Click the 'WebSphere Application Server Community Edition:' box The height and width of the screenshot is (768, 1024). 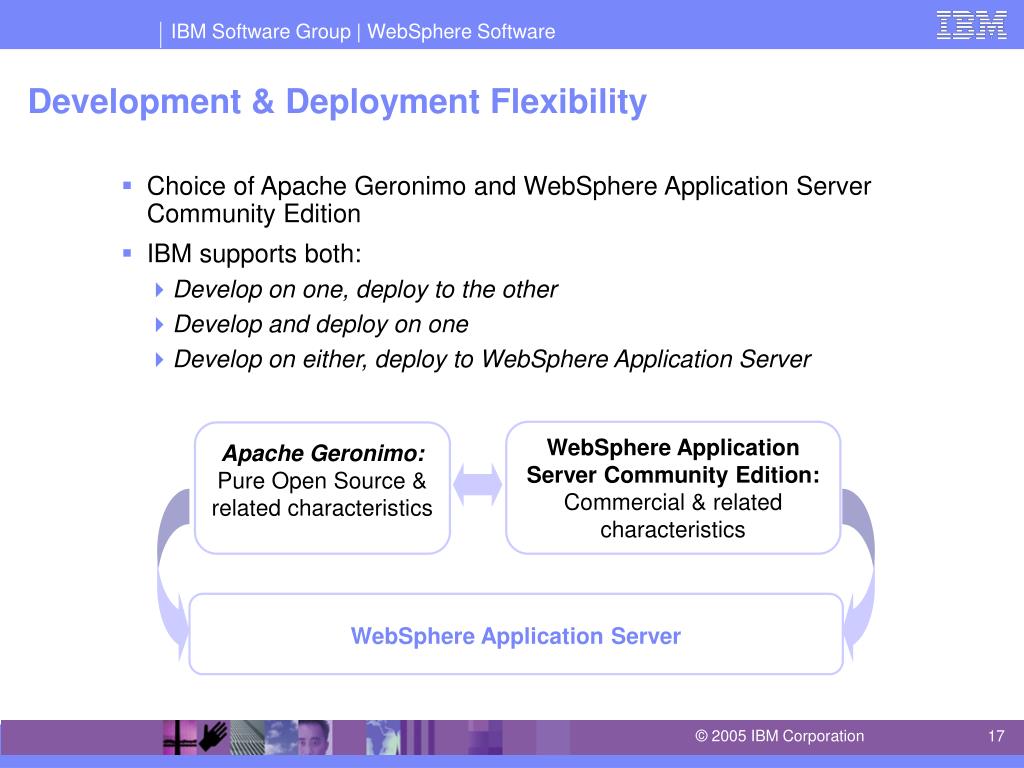pos(673,488)
